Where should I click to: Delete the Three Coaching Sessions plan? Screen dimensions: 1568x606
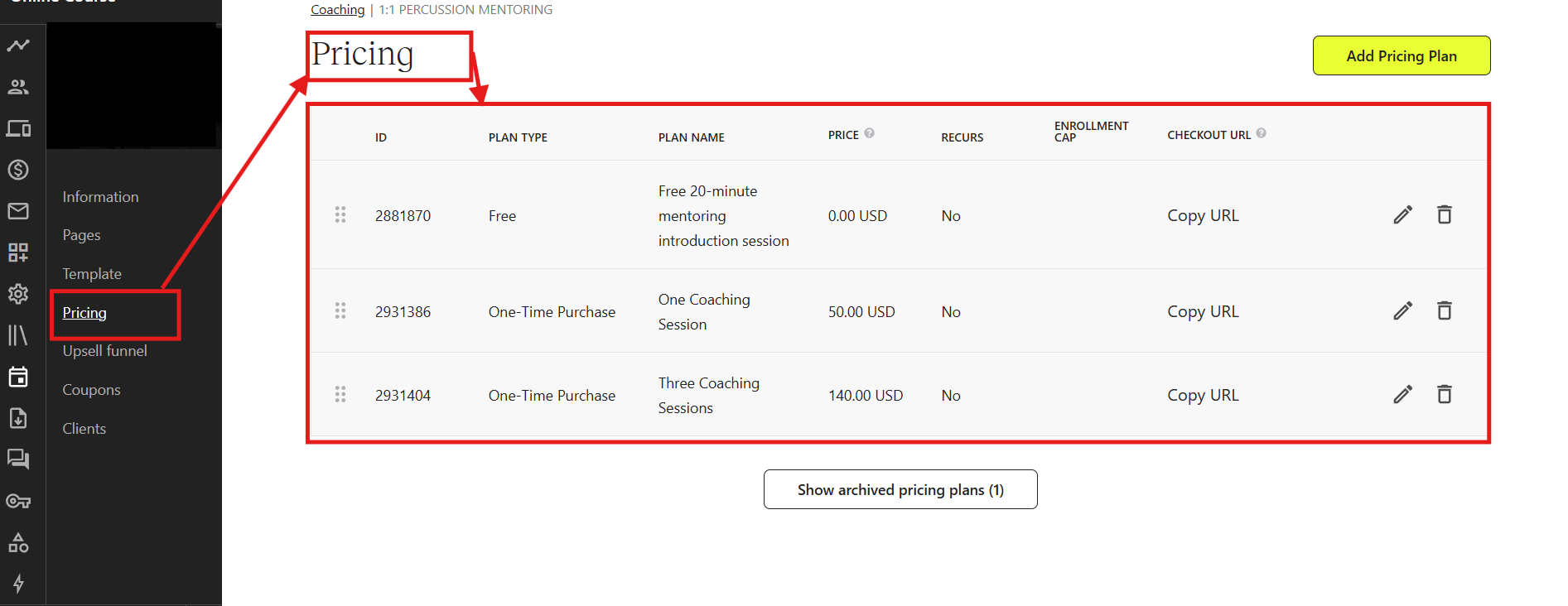pos(1445,394)
